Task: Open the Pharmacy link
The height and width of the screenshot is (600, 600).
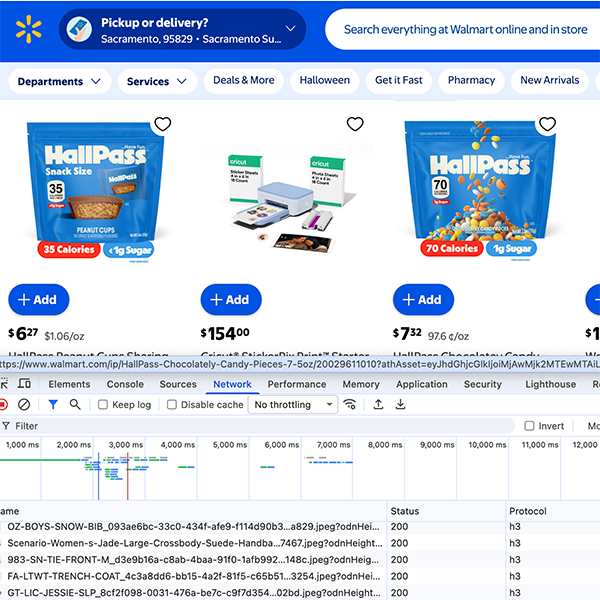Action: 471,80
